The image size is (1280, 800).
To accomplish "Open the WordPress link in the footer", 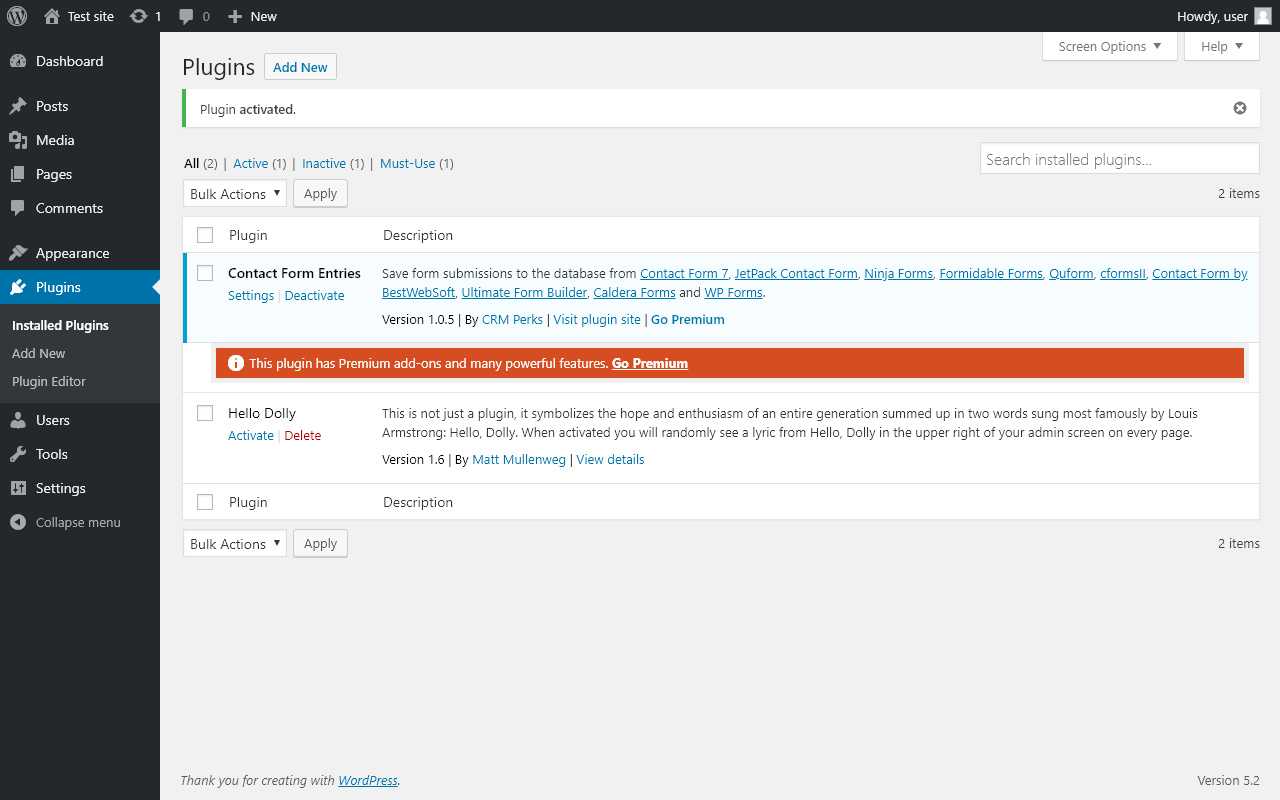I will 368,780.
